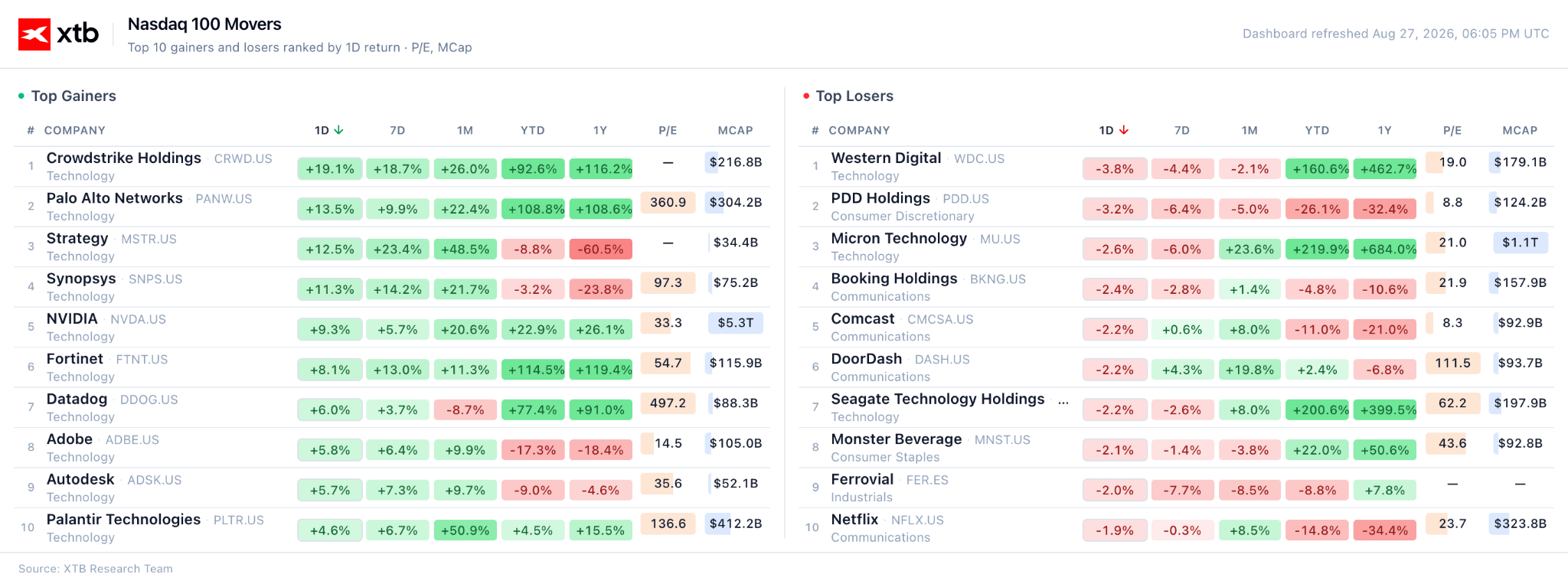Sort Top Gainers by 7D column
The height and width of the screenshot is (584, 1568).
pos(397,131)
